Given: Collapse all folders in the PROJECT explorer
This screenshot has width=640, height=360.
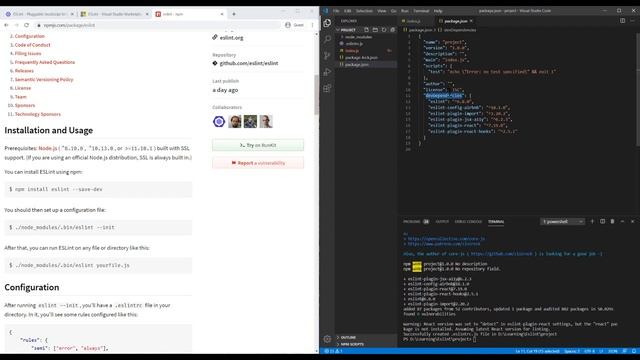Looking at the screenshot, I should (x=393, y=30).
